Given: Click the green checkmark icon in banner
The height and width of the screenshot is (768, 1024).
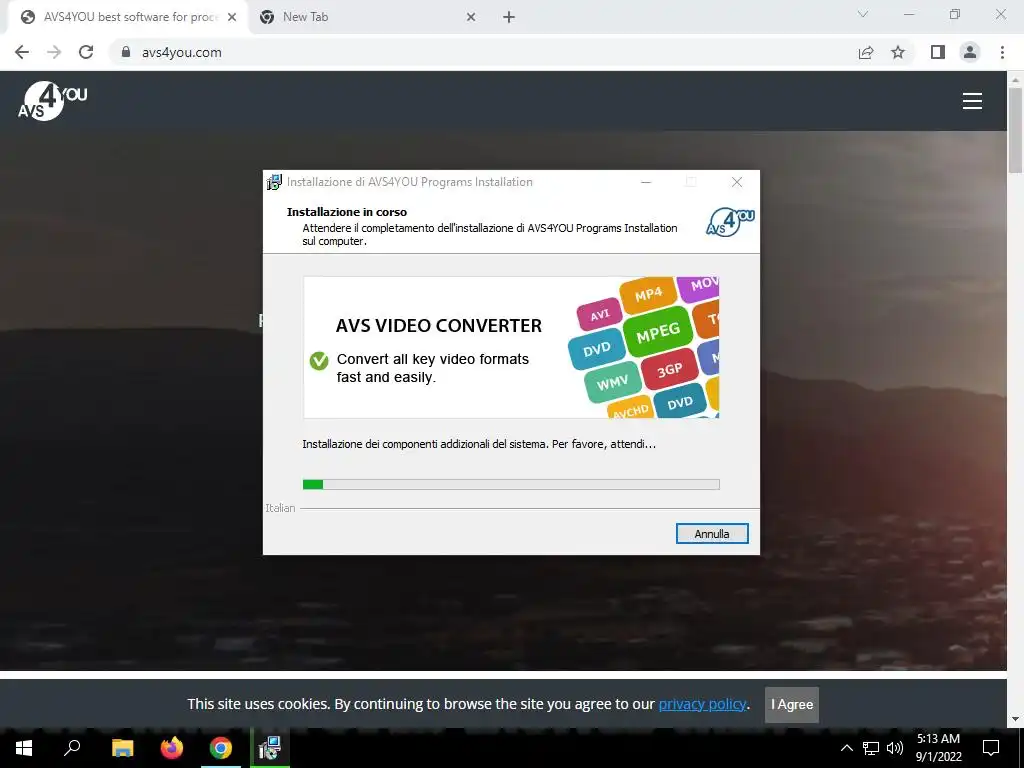Looking at the screenshot, I should [319, 360].
